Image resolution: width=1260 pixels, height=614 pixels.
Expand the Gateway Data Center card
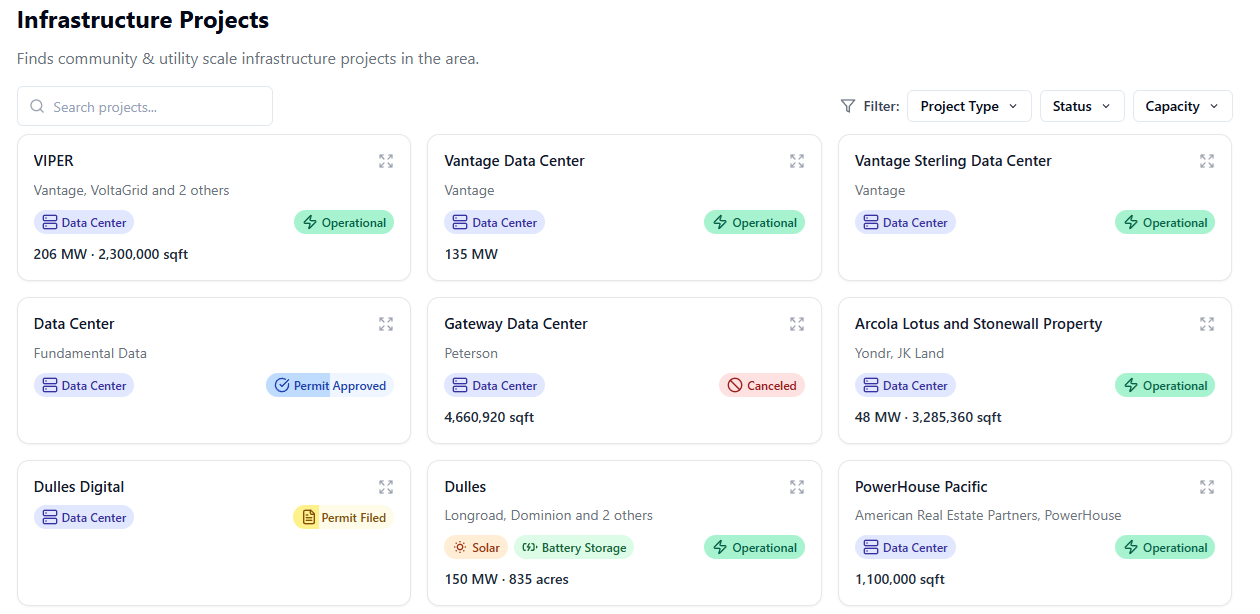coord(797,324)
